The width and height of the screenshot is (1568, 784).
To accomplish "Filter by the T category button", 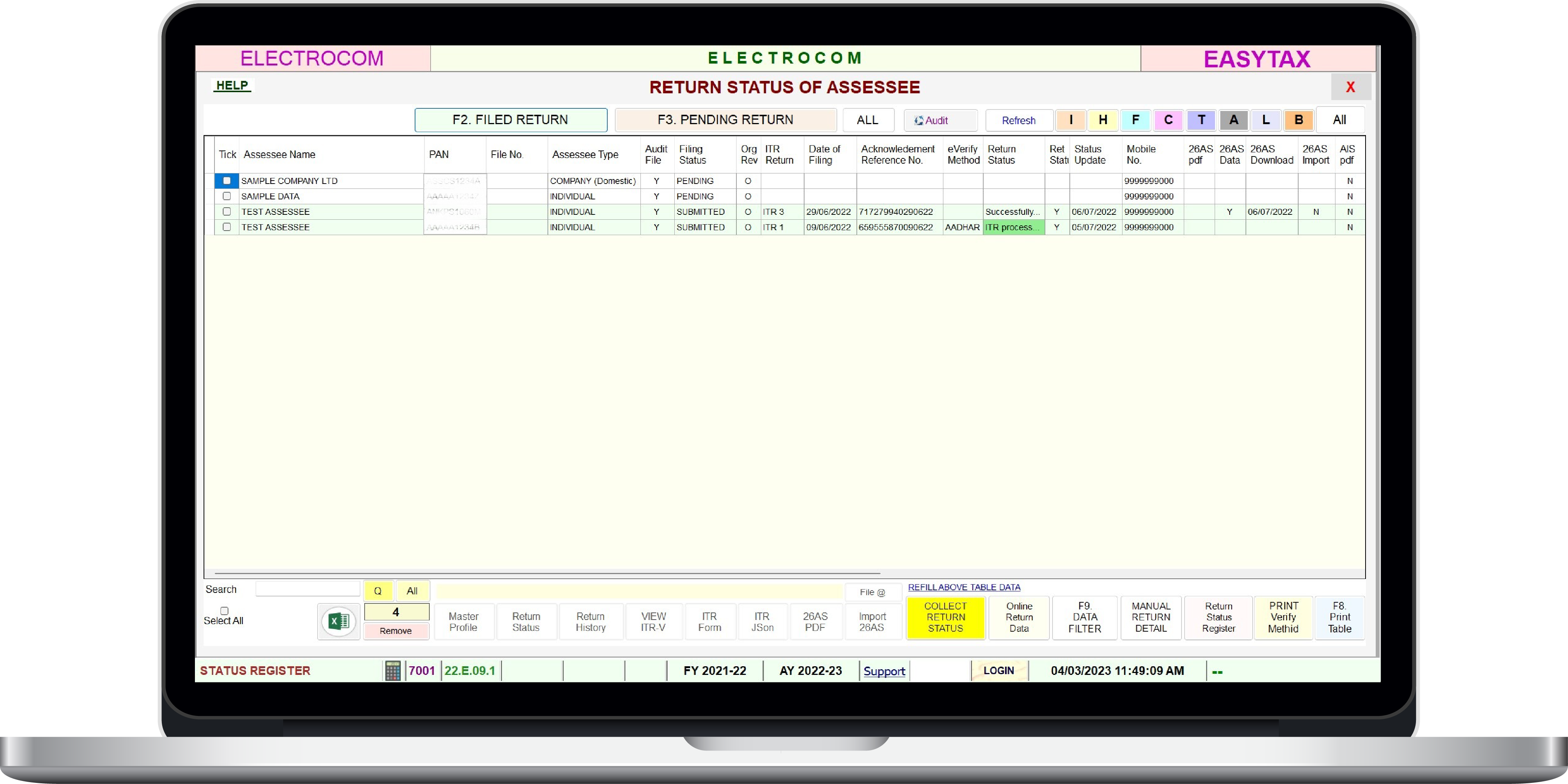I will (1201, 120).
